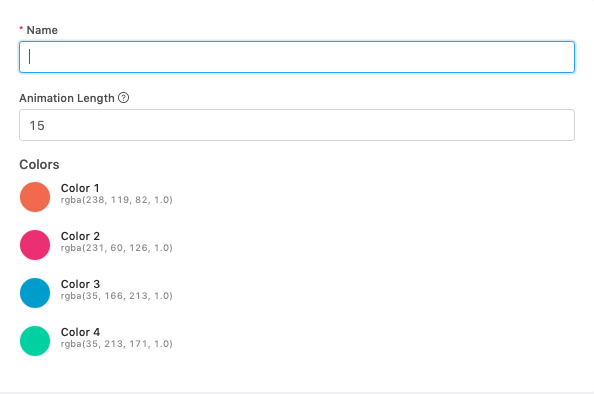Click the Color 2 label
The image size is (594, 394).
80,236
